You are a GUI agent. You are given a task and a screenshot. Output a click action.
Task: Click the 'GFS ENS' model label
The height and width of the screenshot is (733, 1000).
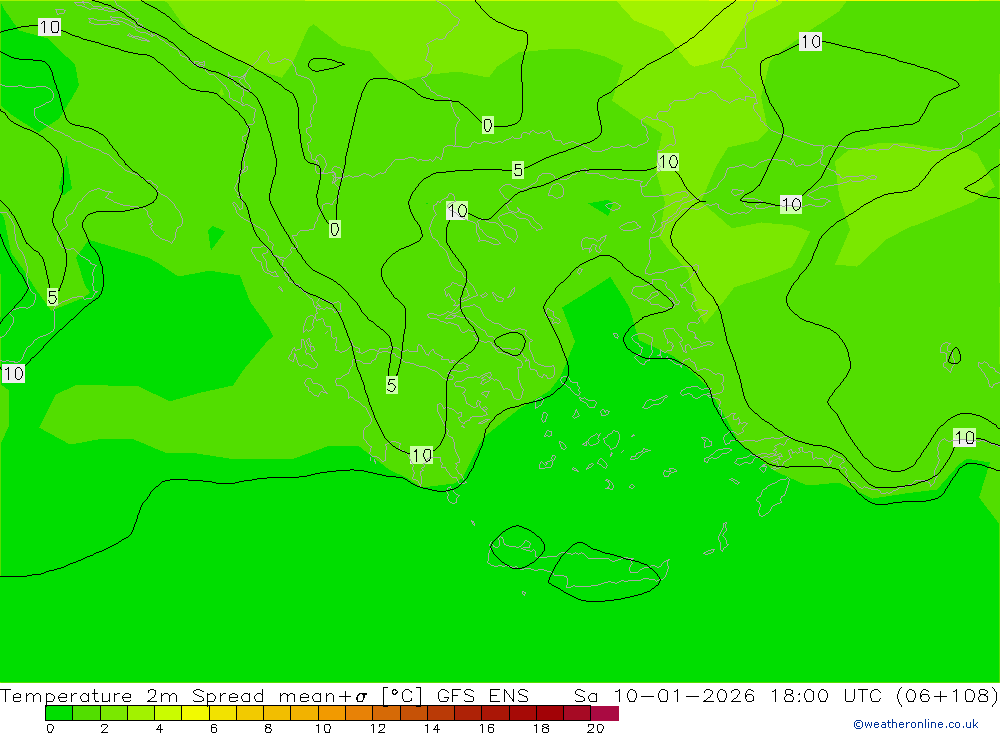pos(483,695)
